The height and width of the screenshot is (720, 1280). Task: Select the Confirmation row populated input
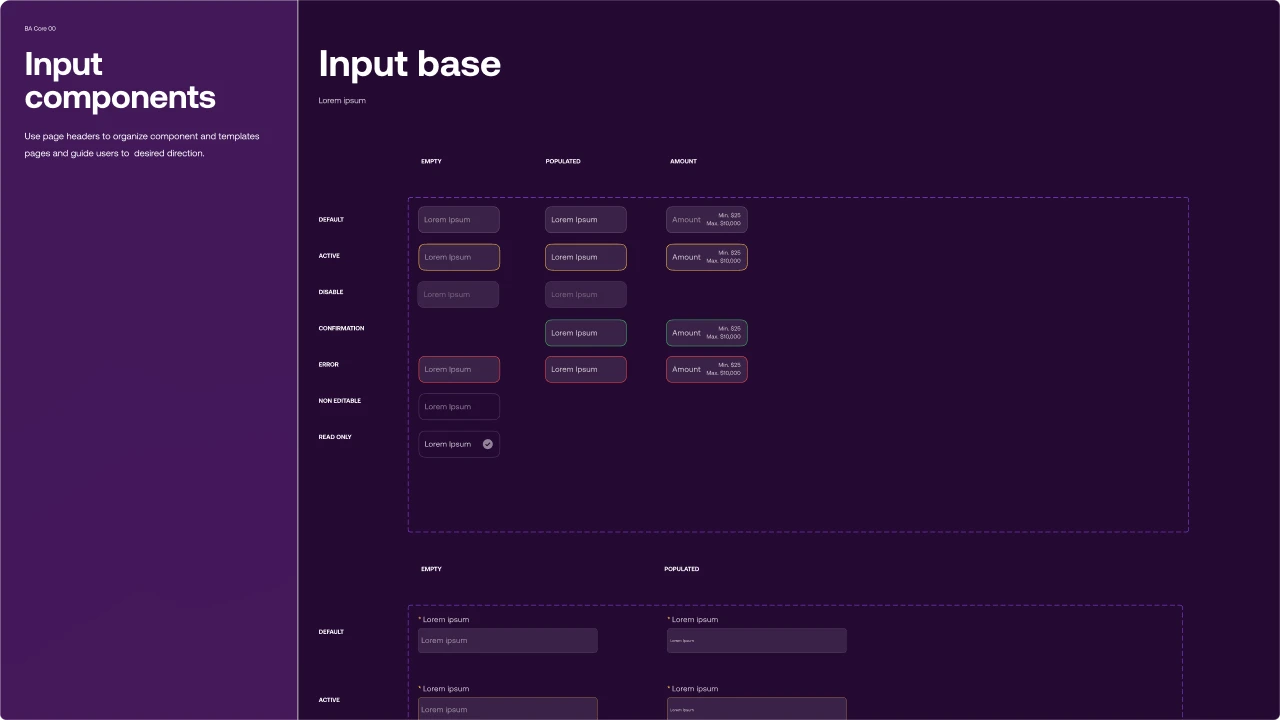click(585, 333)
